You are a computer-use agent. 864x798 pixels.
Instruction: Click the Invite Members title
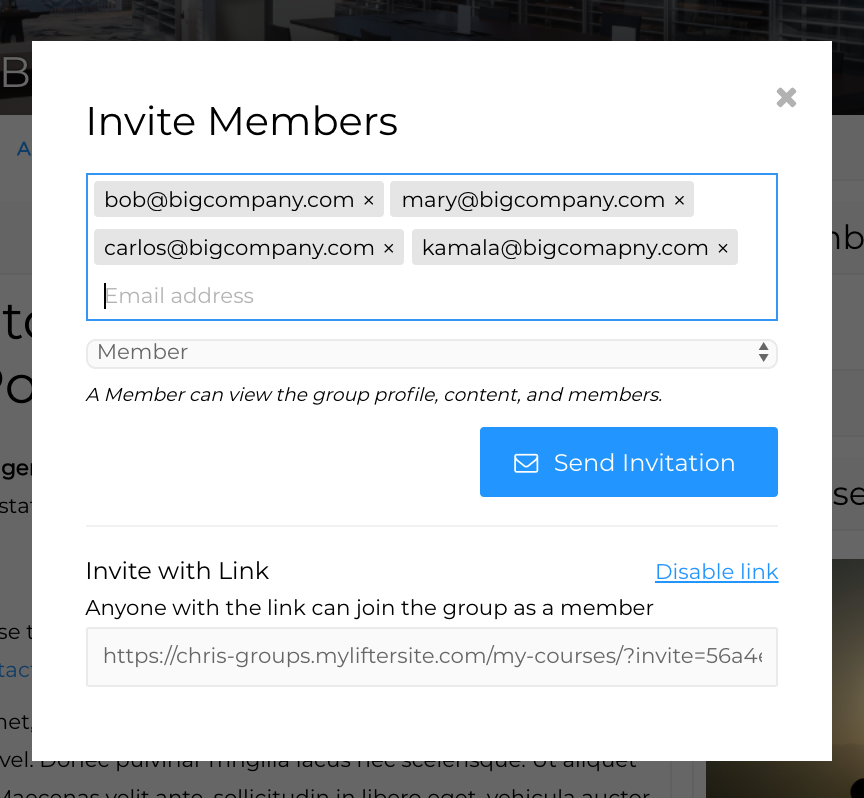coord(242,121)
